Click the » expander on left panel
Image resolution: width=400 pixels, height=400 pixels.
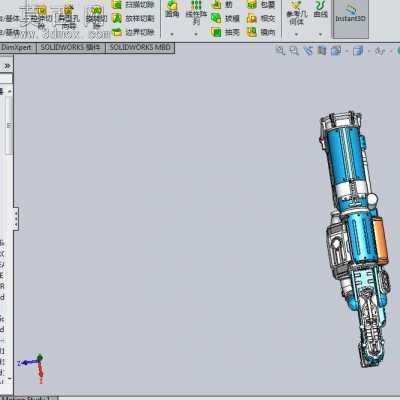(7, 66)
